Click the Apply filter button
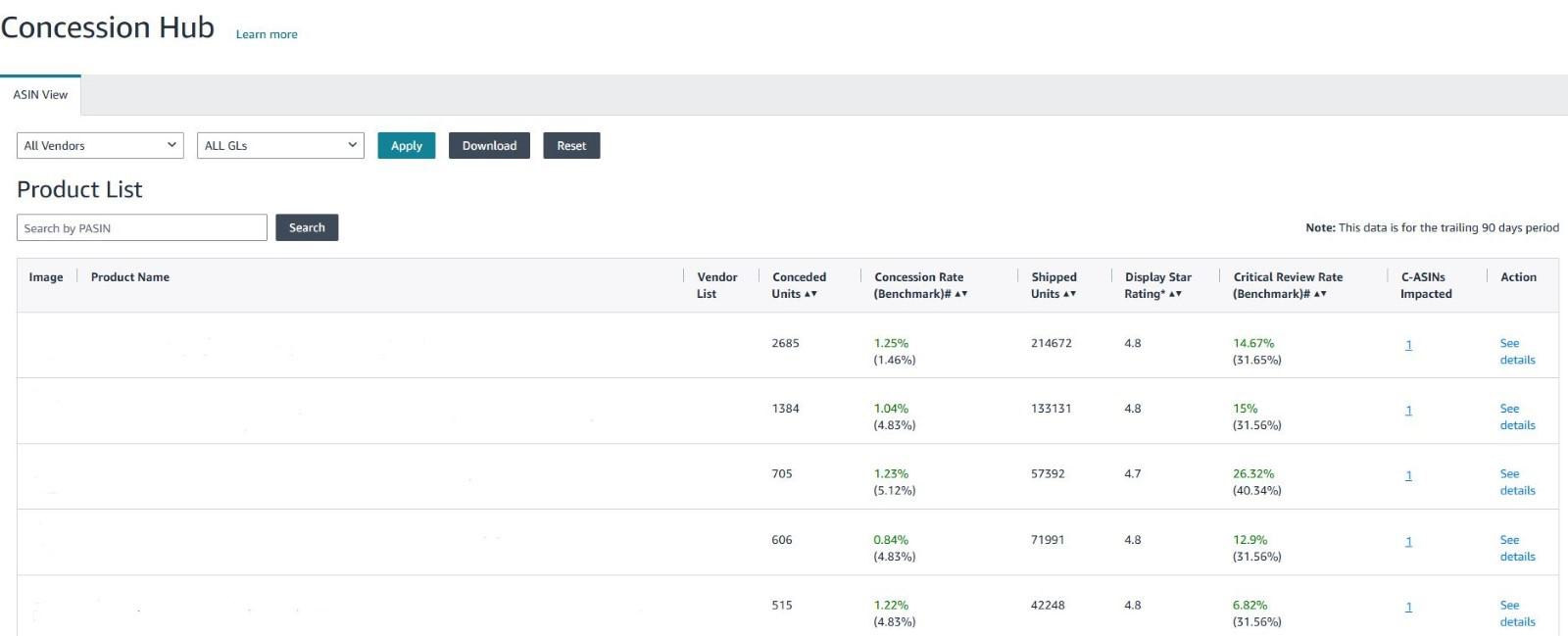The width and height of the screenshot is (1568, 636). point(407,146)
